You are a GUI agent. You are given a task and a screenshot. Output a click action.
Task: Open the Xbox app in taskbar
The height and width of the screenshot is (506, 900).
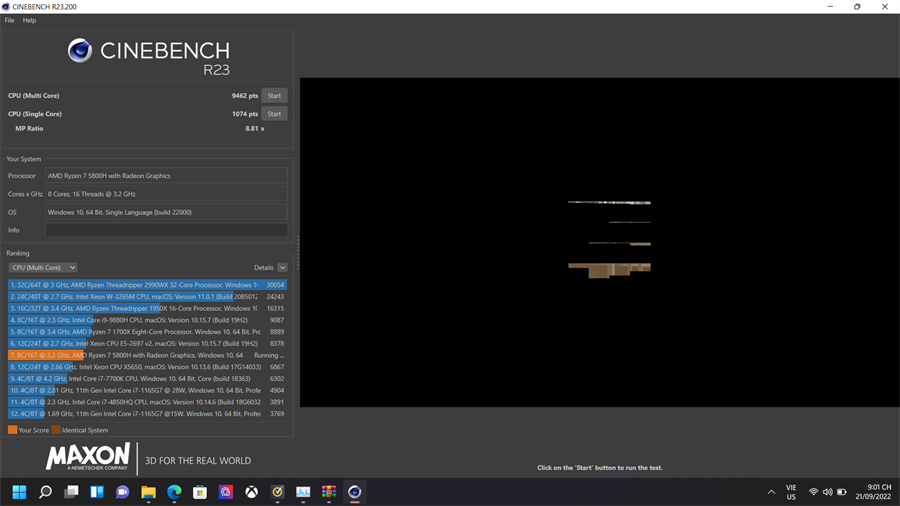click(x=251, y=492)
